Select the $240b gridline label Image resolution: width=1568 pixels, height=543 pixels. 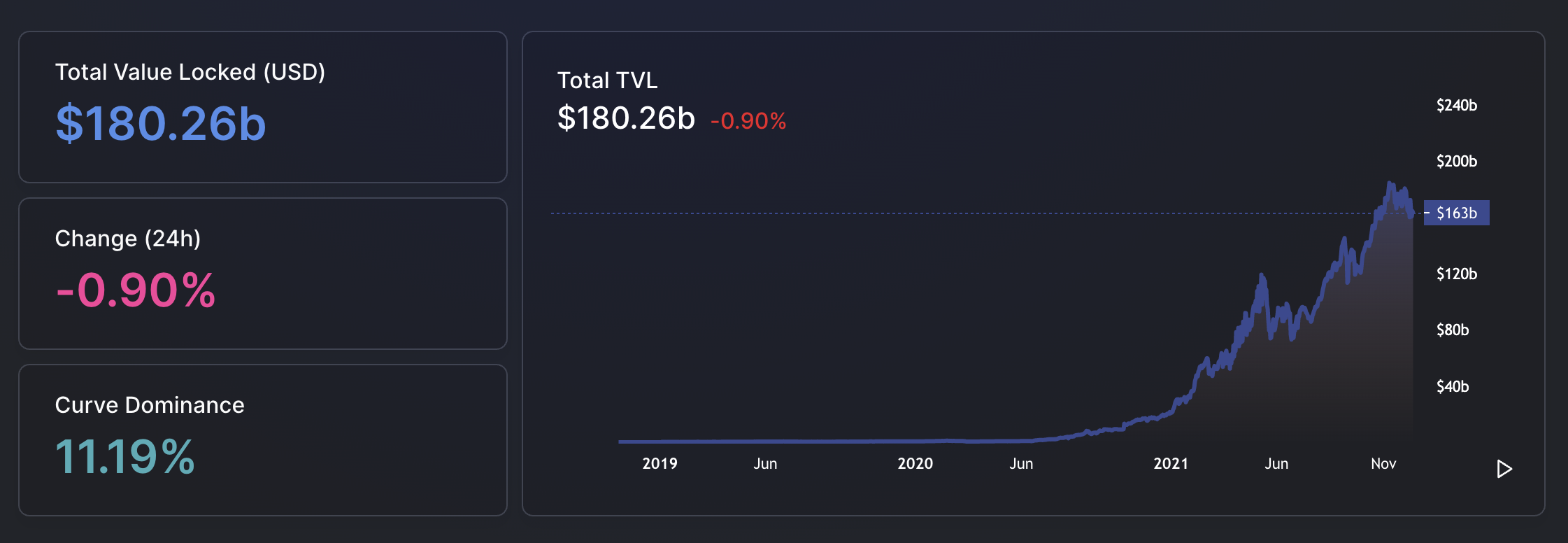click(x=1456, y=106)
